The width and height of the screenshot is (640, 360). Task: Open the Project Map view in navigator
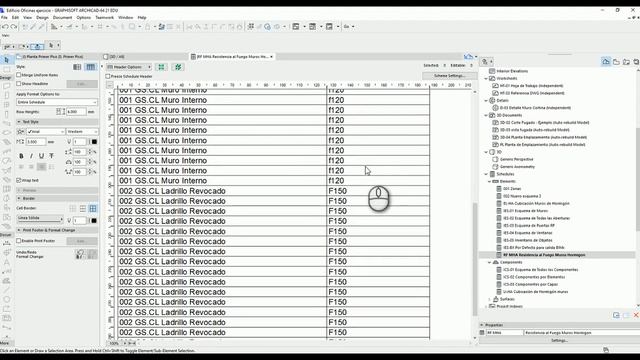pyautogui.click(x=606, y=62)
